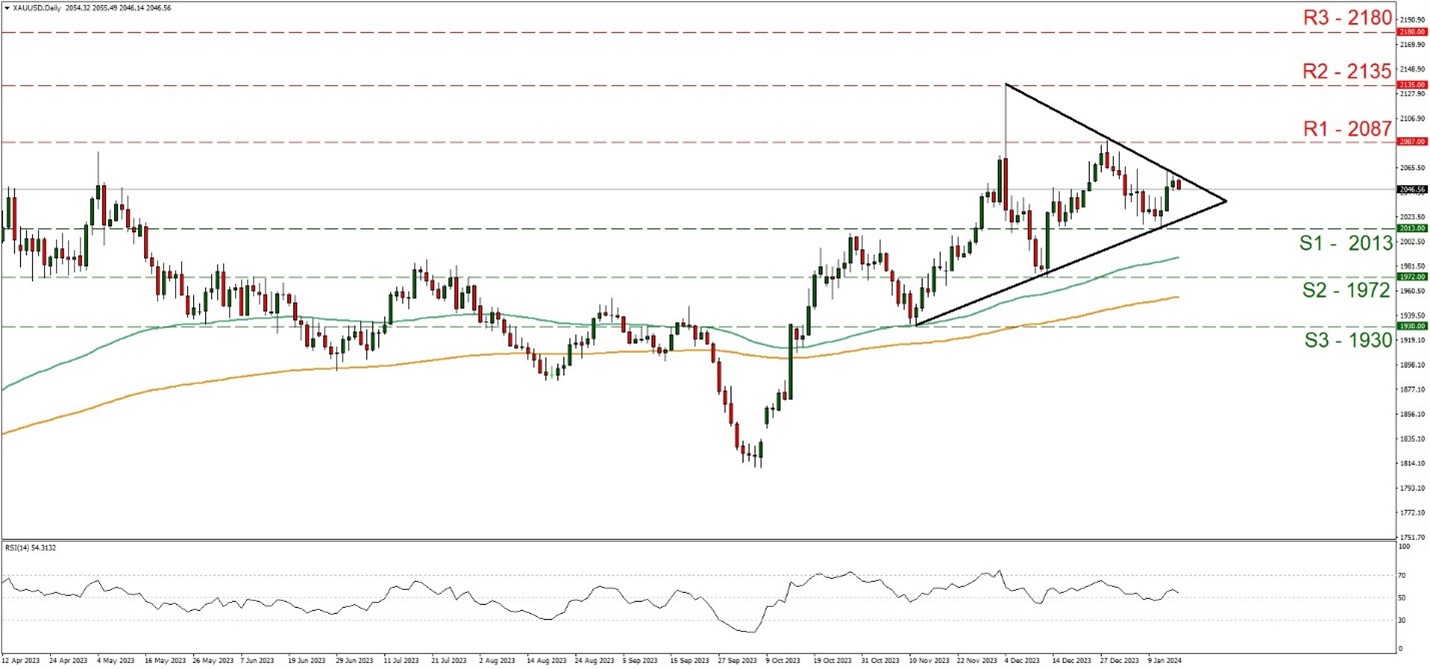Viewport: 1430px width, 669px height.
Task: Click the black 2046.56 current price tag
Action: (1412, 189)
